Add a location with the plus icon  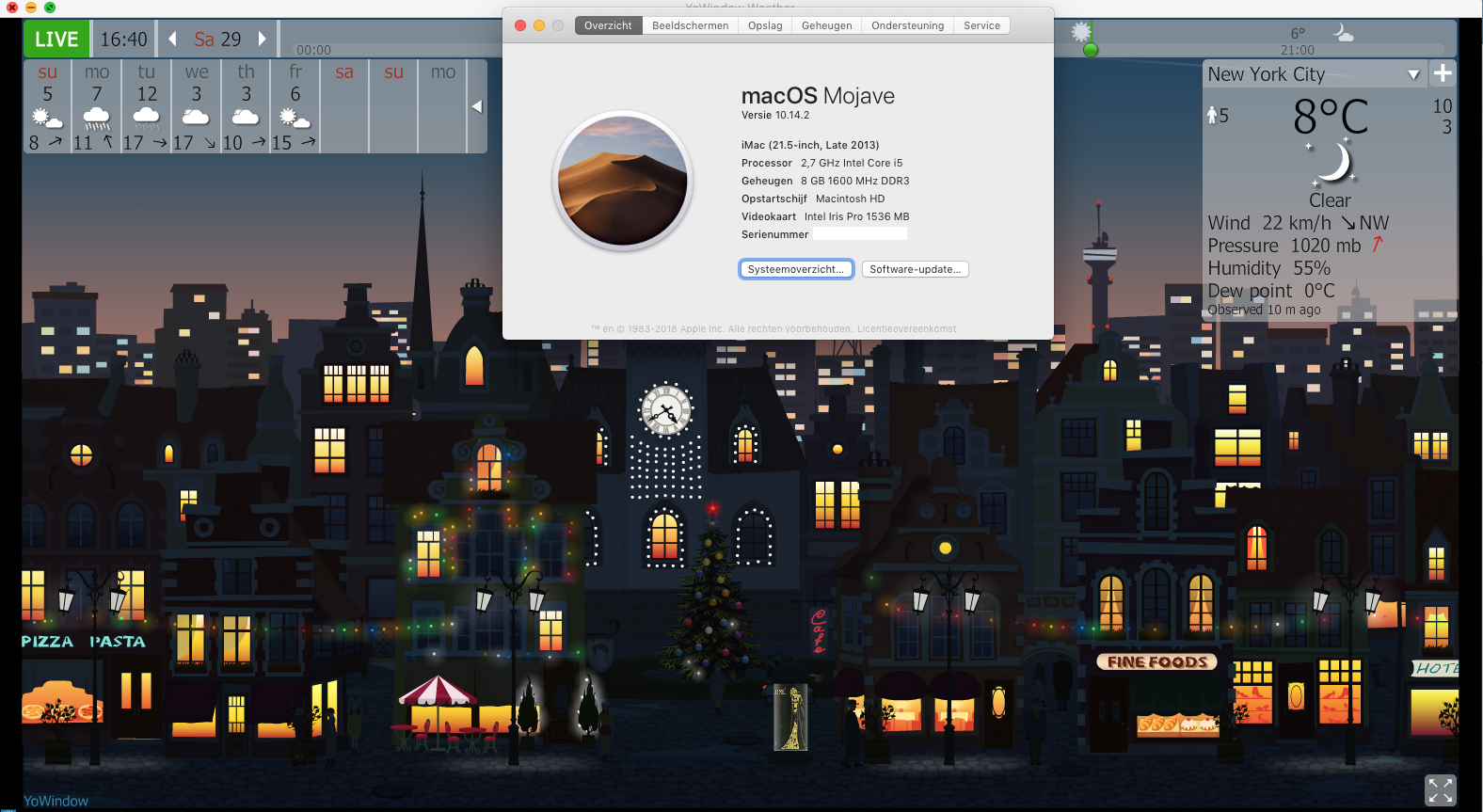click(x=1442, y=73)
